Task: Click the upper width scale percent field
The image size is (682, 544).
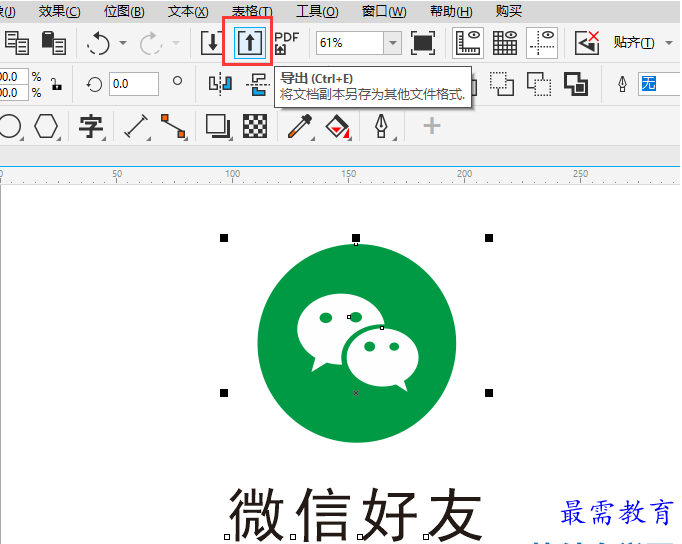Action: point(14,77)
